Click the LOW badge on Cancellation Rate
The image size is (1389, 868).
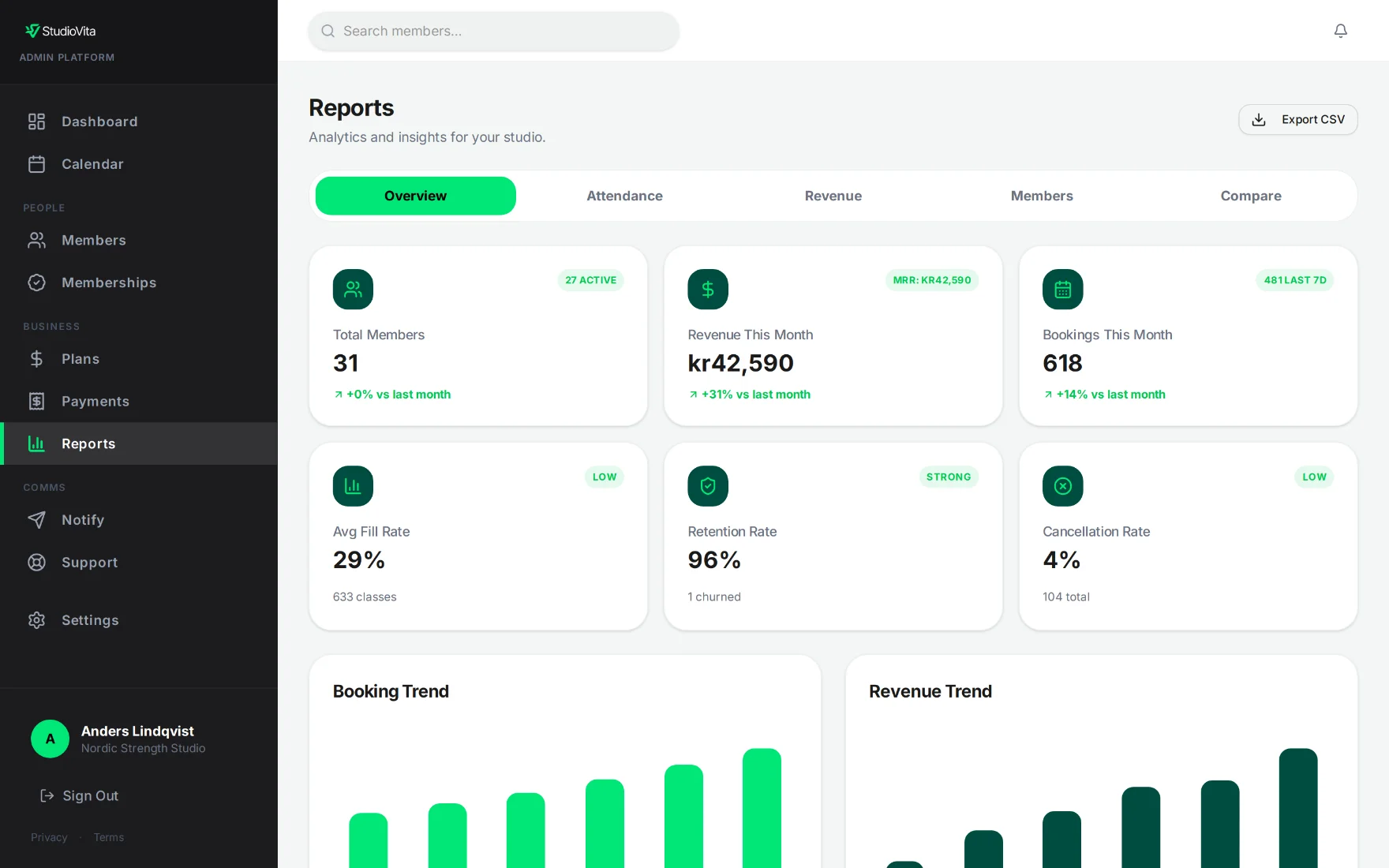(1315, 477)
